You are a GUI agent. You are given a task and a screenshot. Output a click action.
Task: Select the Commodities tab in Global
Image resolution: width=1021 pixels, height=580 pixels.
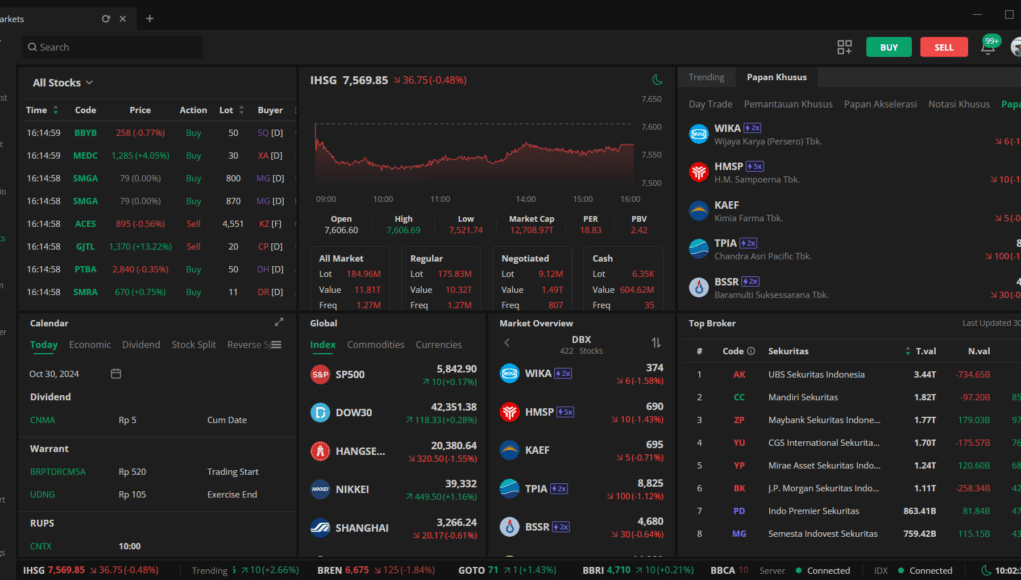[375, 345]
